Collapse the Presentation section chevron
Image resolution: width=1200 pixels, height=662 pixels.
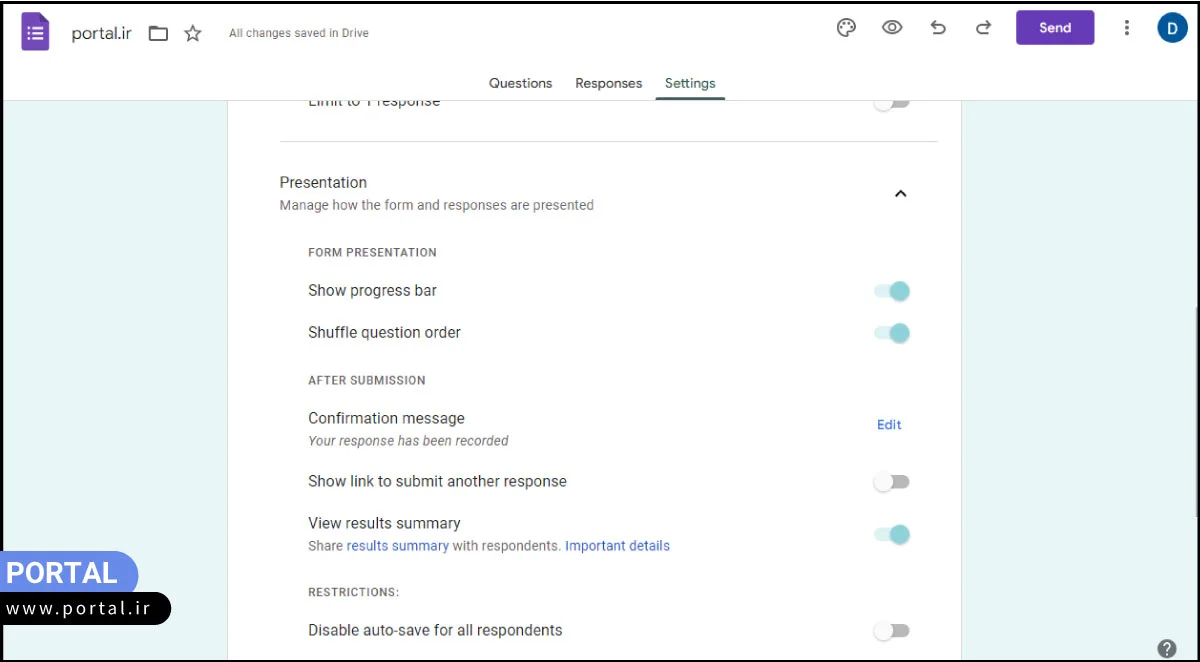coord(900,194)
